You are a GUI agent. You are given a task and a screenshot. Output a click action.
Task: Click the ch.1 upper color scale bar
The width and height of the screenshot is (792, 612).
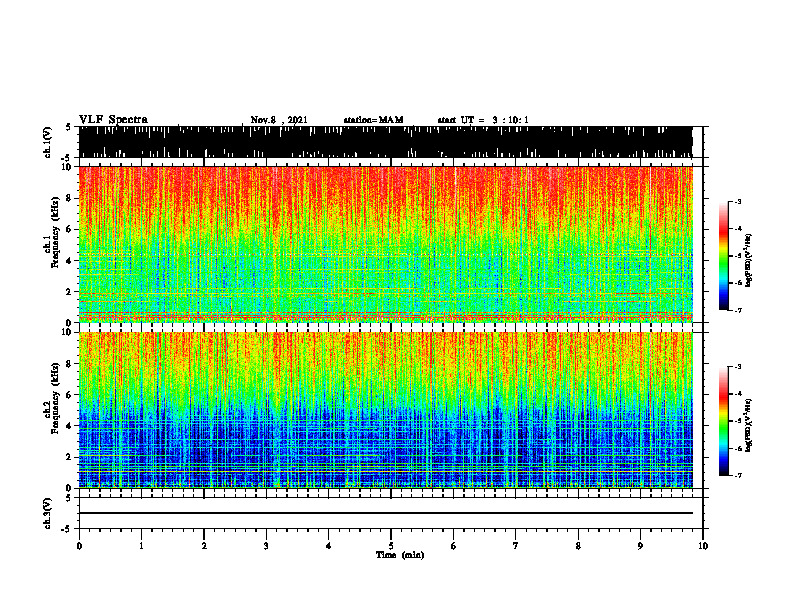[723, 256]
